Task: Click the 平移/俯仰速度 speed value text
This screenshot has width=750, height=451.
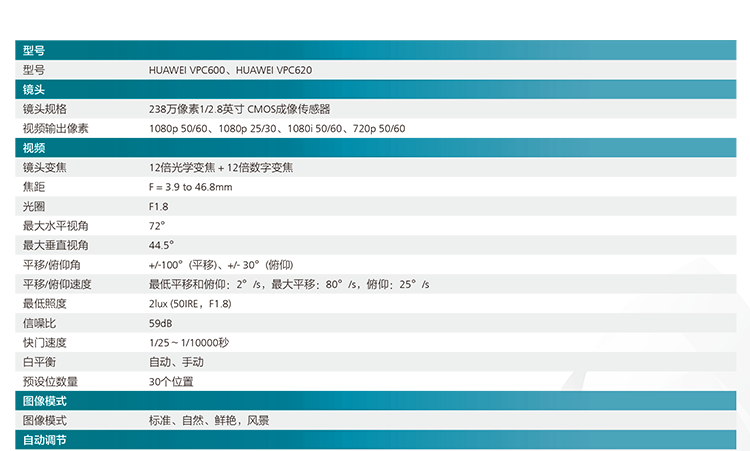Action: click(289, 284)
